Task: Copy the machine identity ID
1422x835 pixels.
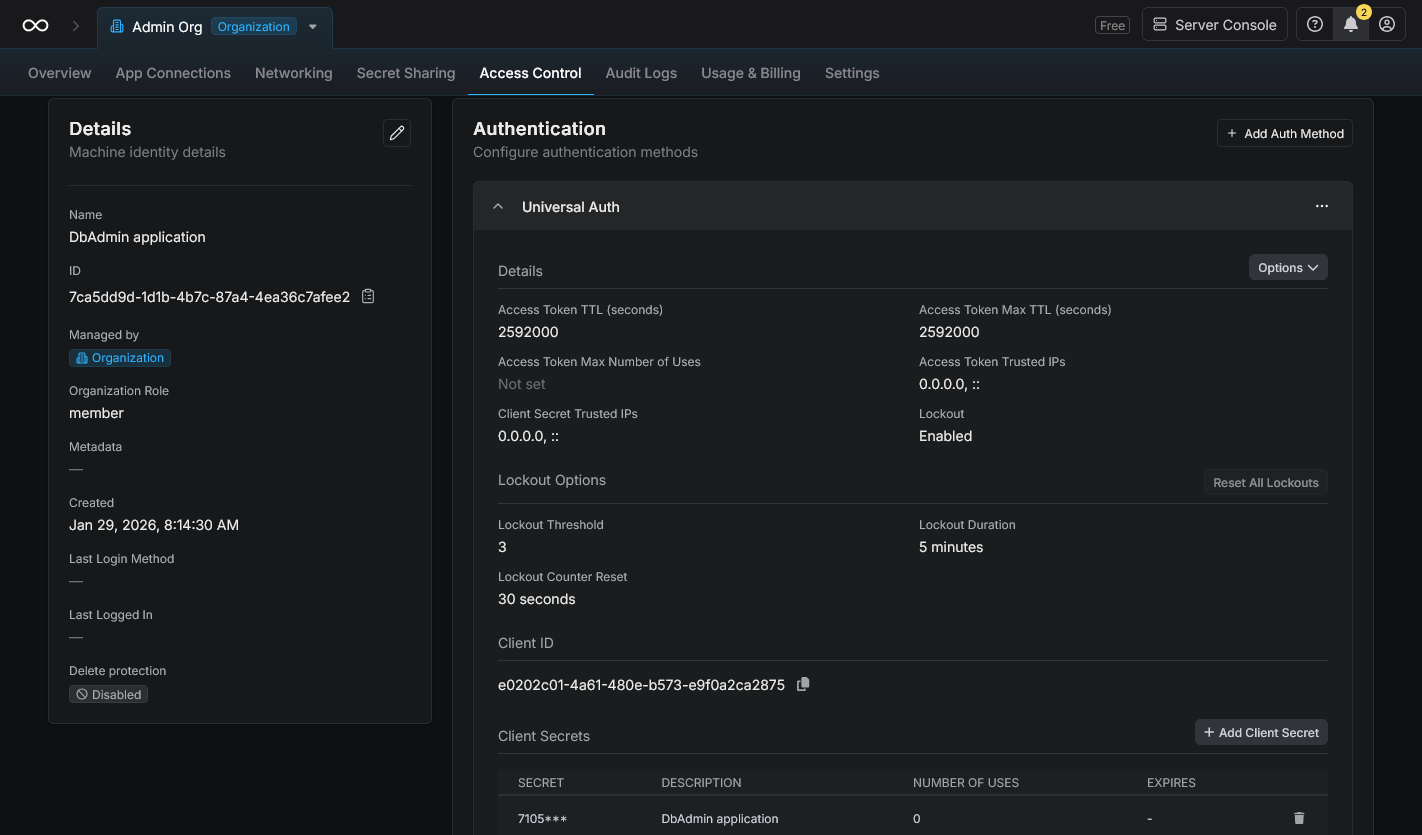Action: click(x=367, y=296)
